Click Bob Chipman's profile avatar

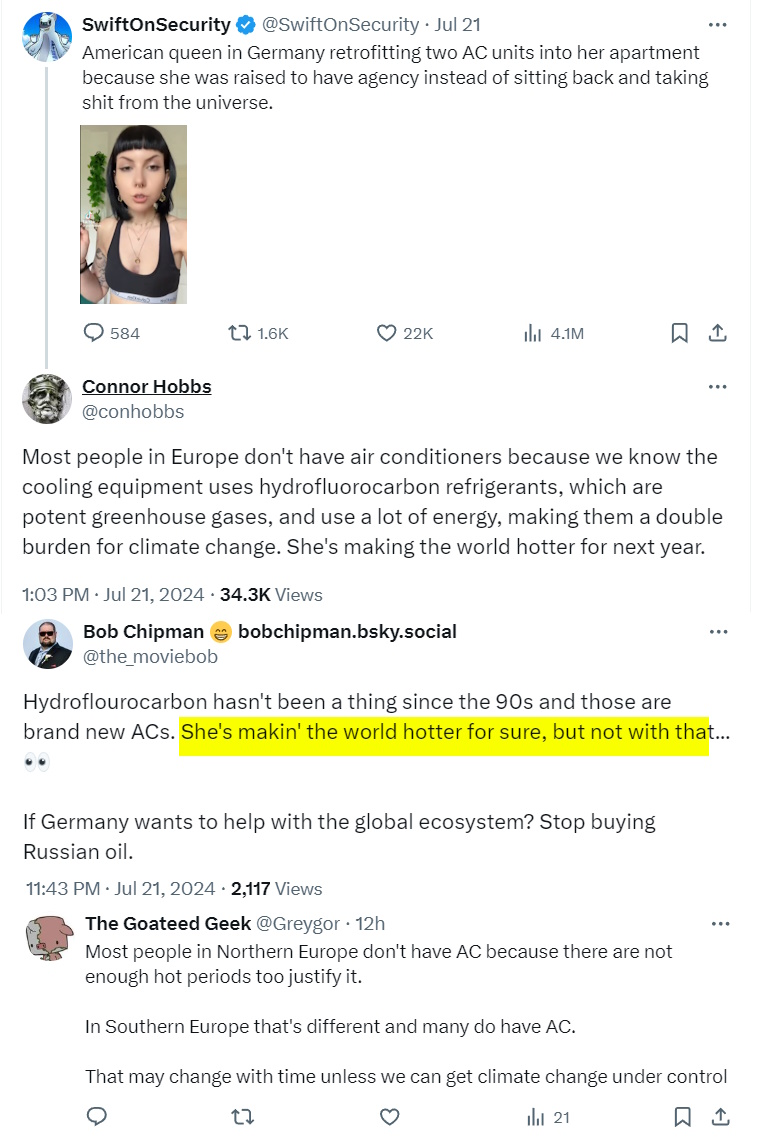point(47,644)
